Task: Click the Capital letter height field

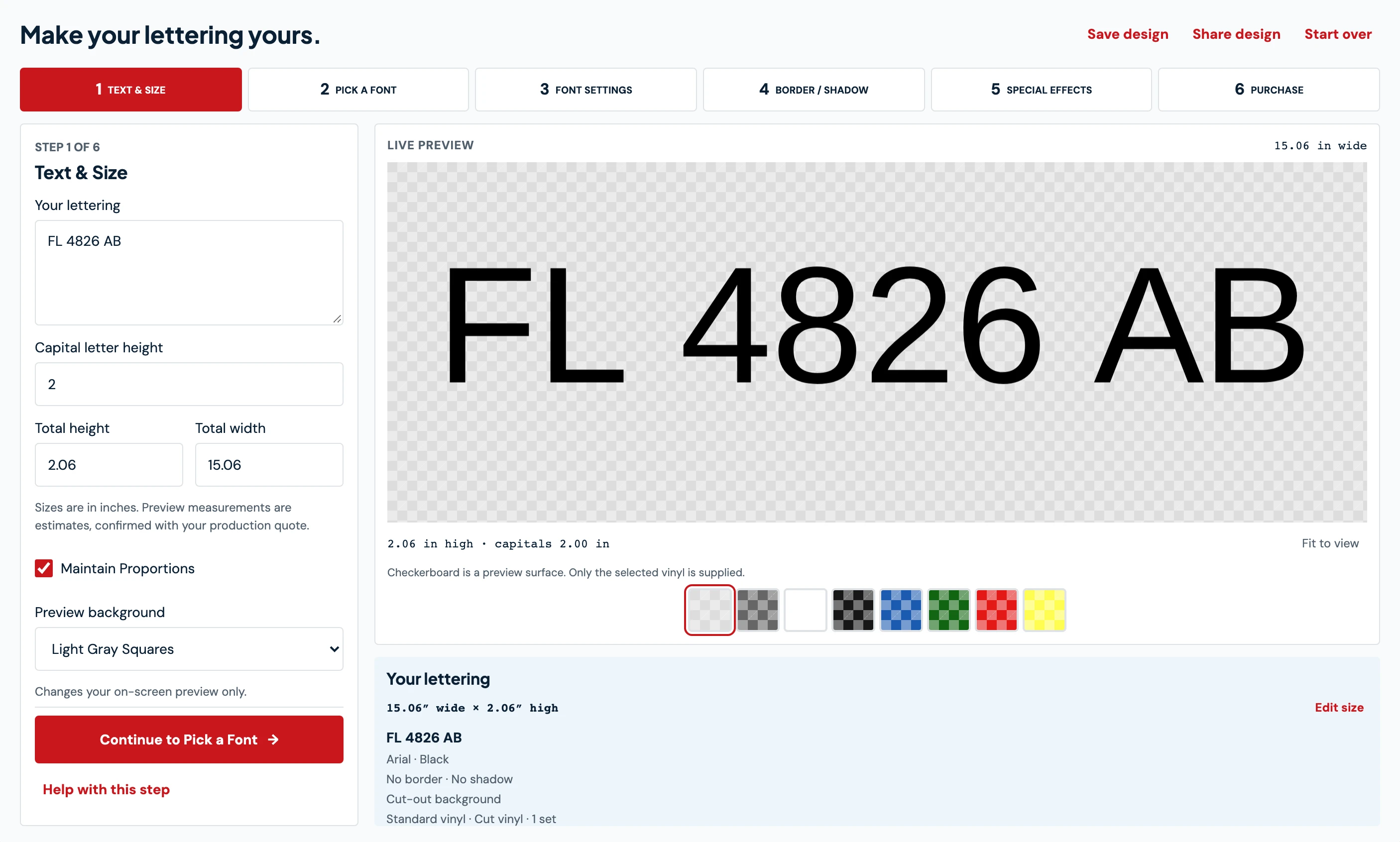Action: [189, 384]
